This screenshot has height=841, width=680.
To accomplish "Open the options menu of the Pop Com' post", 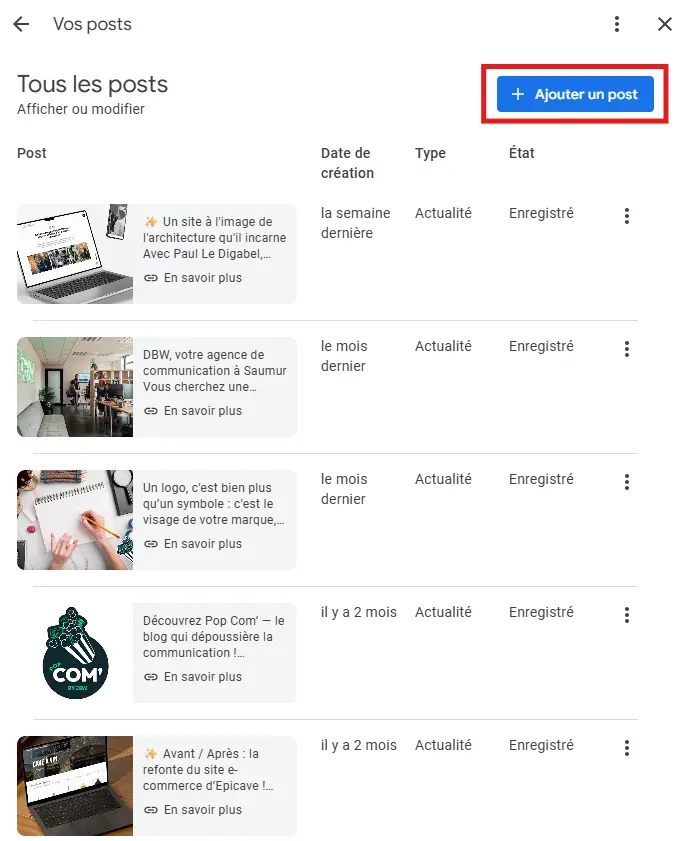I will pos(627,615).
